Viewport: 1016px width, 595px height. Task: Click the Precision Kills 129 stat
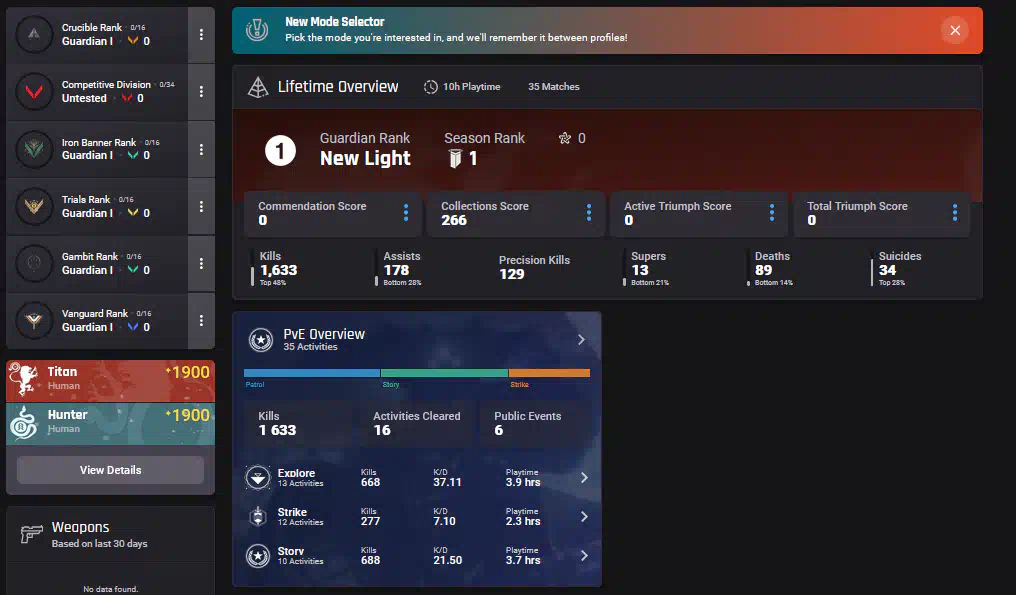point(534,267)
